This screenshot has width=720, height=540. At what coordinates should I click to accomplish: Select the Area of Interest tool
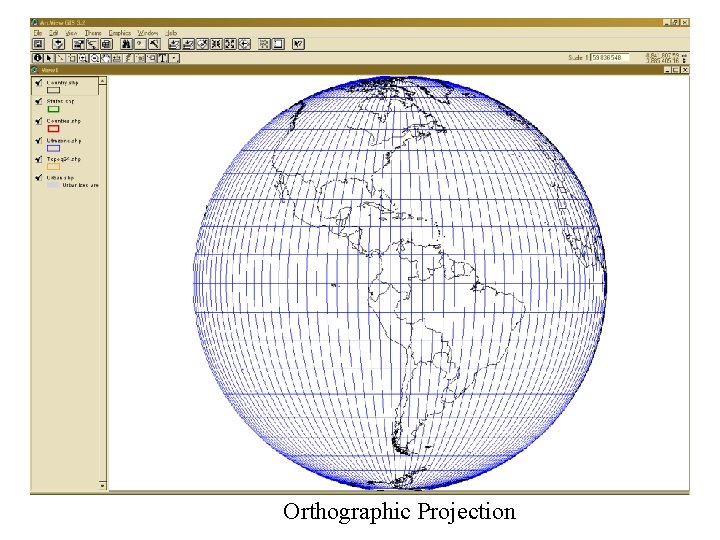tap(140, 58)
